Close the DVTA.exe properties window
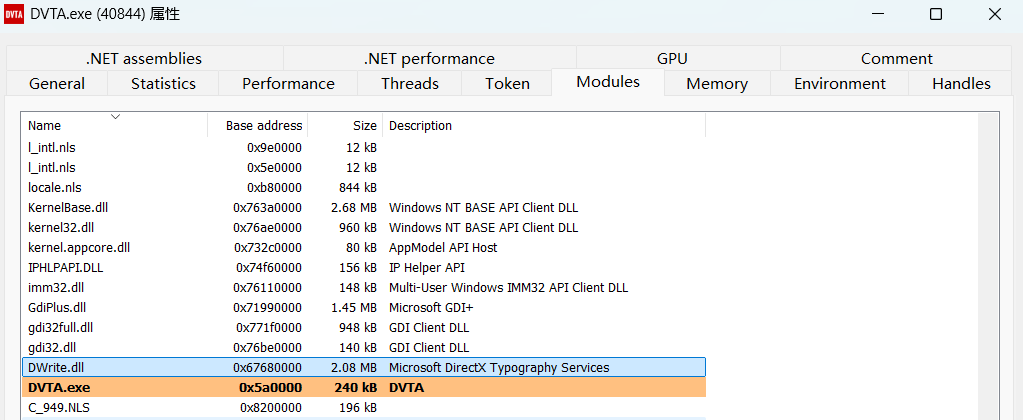This screenshot has width=1023, height=420. [x=995, y=15]
